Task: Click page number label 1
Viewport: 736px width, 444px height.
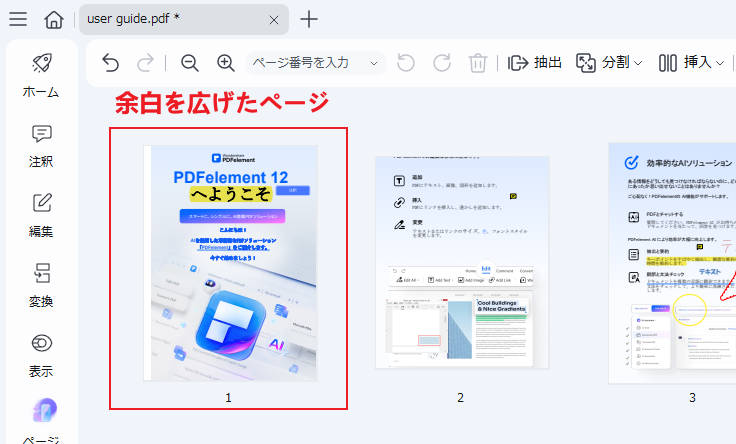Action: tap(228, 398)
